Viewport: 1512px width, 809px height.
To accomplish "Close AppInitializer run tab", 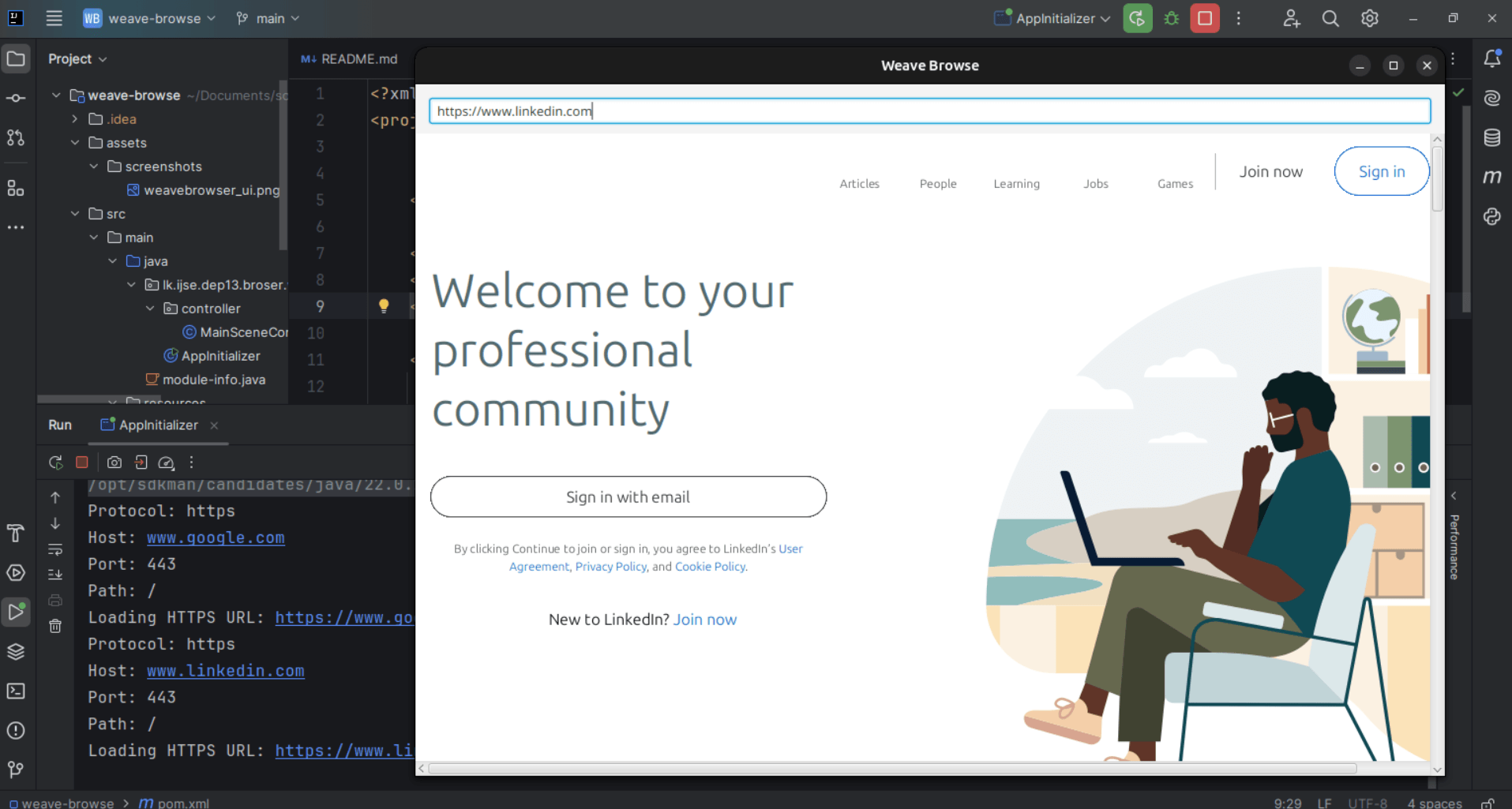I will 214,425.
